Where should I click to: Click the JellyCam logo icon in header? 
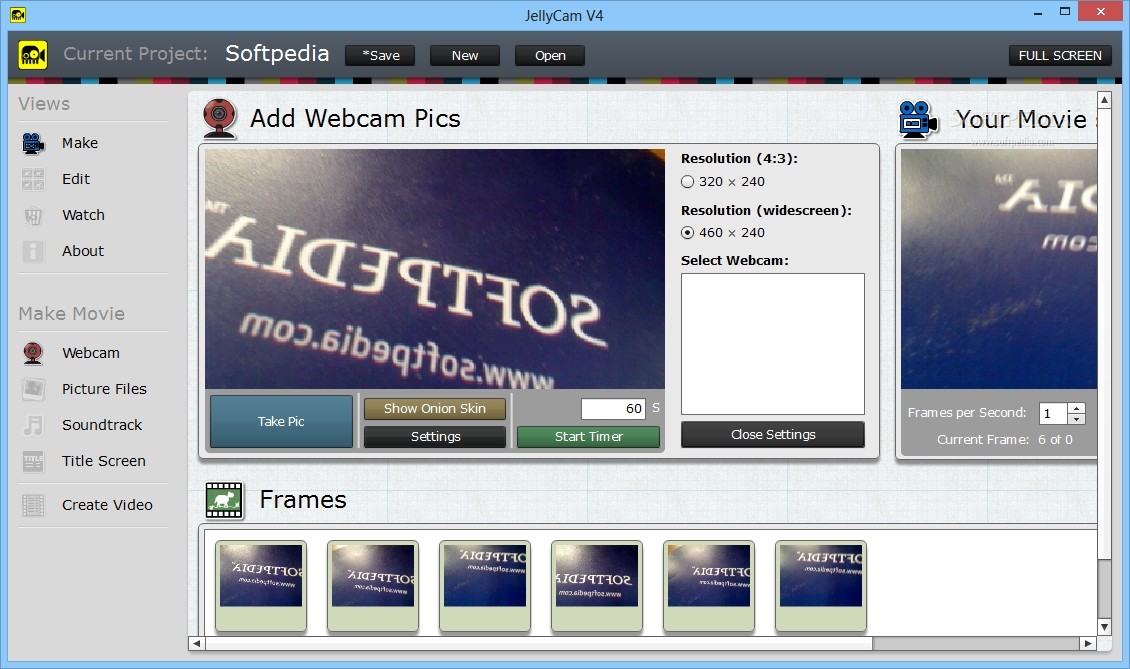pos(32,55)
